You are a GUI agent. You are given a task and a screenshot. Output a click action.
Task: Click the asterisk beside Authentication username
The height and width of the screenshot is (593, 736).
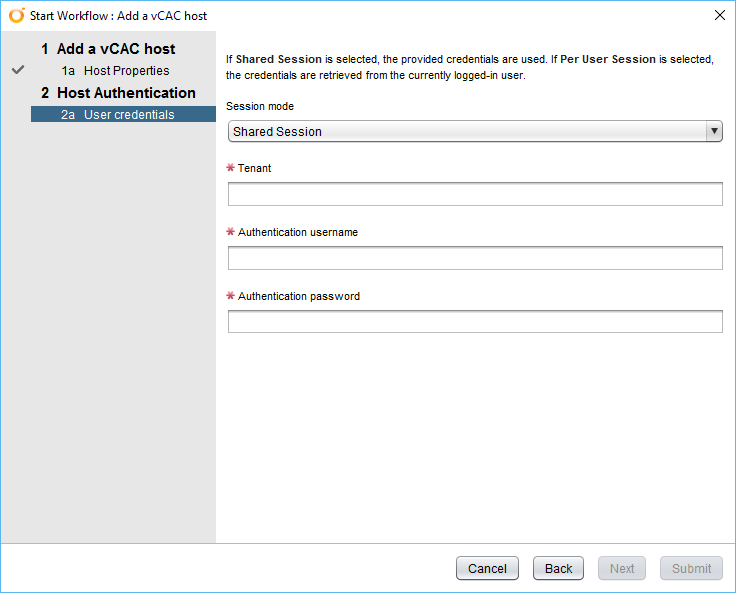pos(231,232)
